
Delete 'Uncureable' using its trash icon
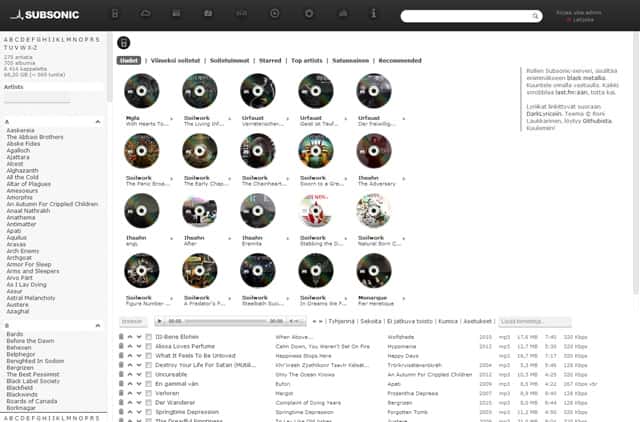click(x=121, y=374)
